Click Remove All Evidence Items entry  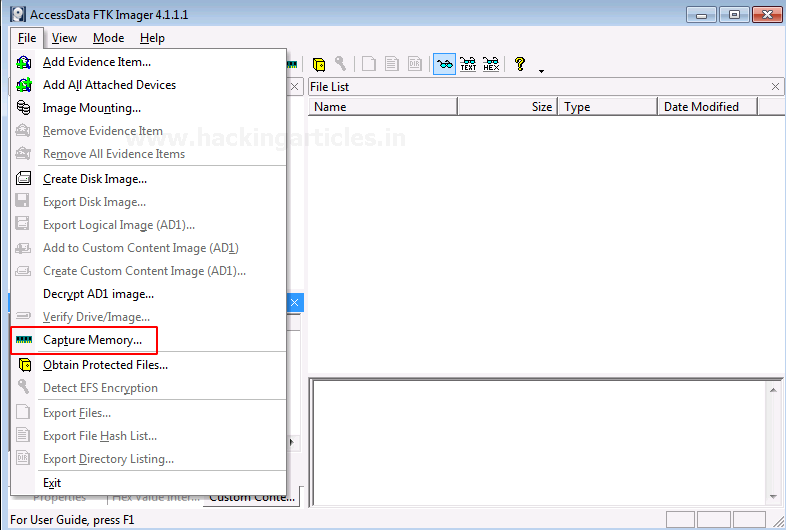pos(149,154)
